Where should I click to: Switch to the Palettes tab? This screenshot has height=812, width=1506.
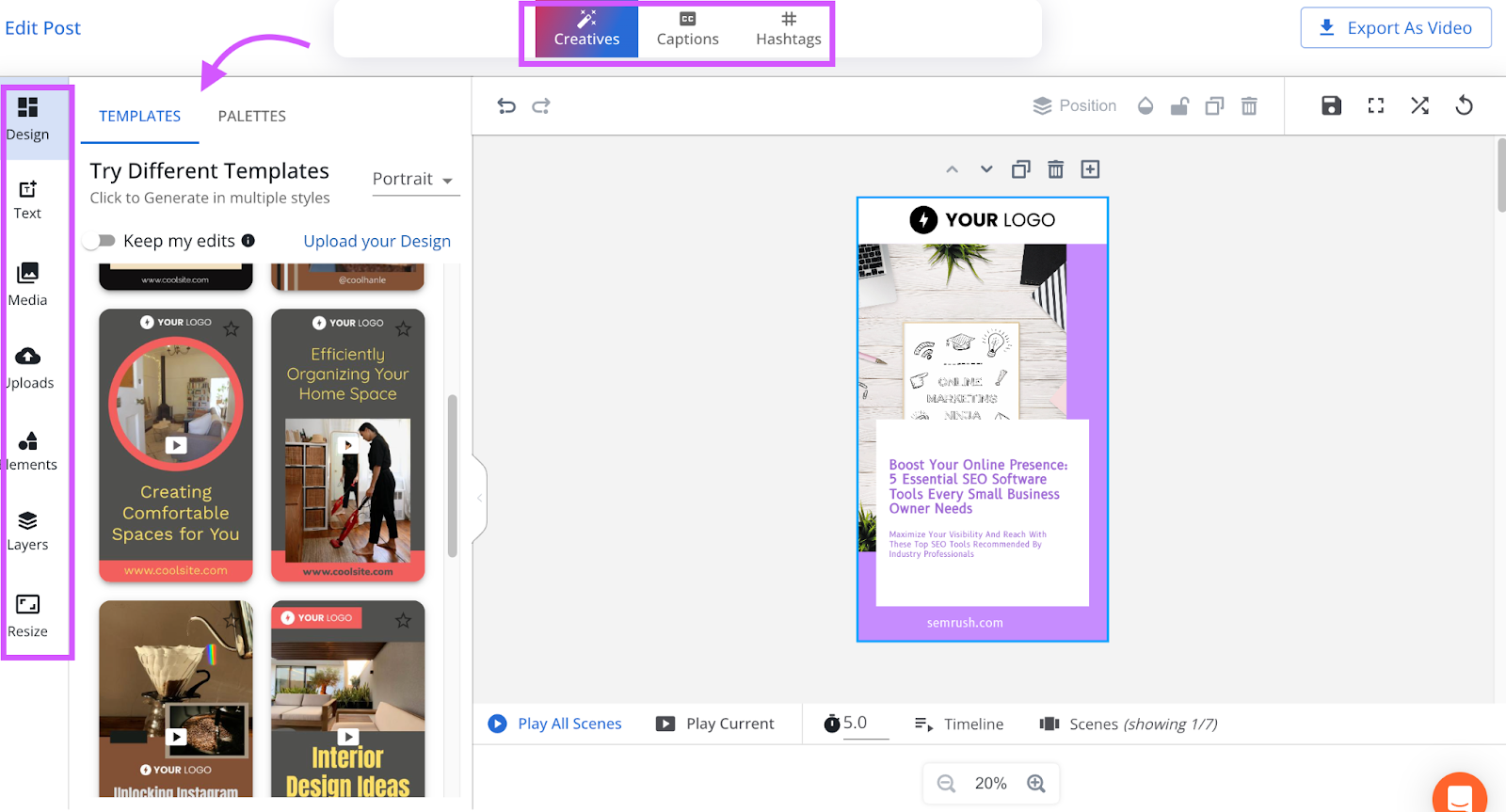[251, 116]
